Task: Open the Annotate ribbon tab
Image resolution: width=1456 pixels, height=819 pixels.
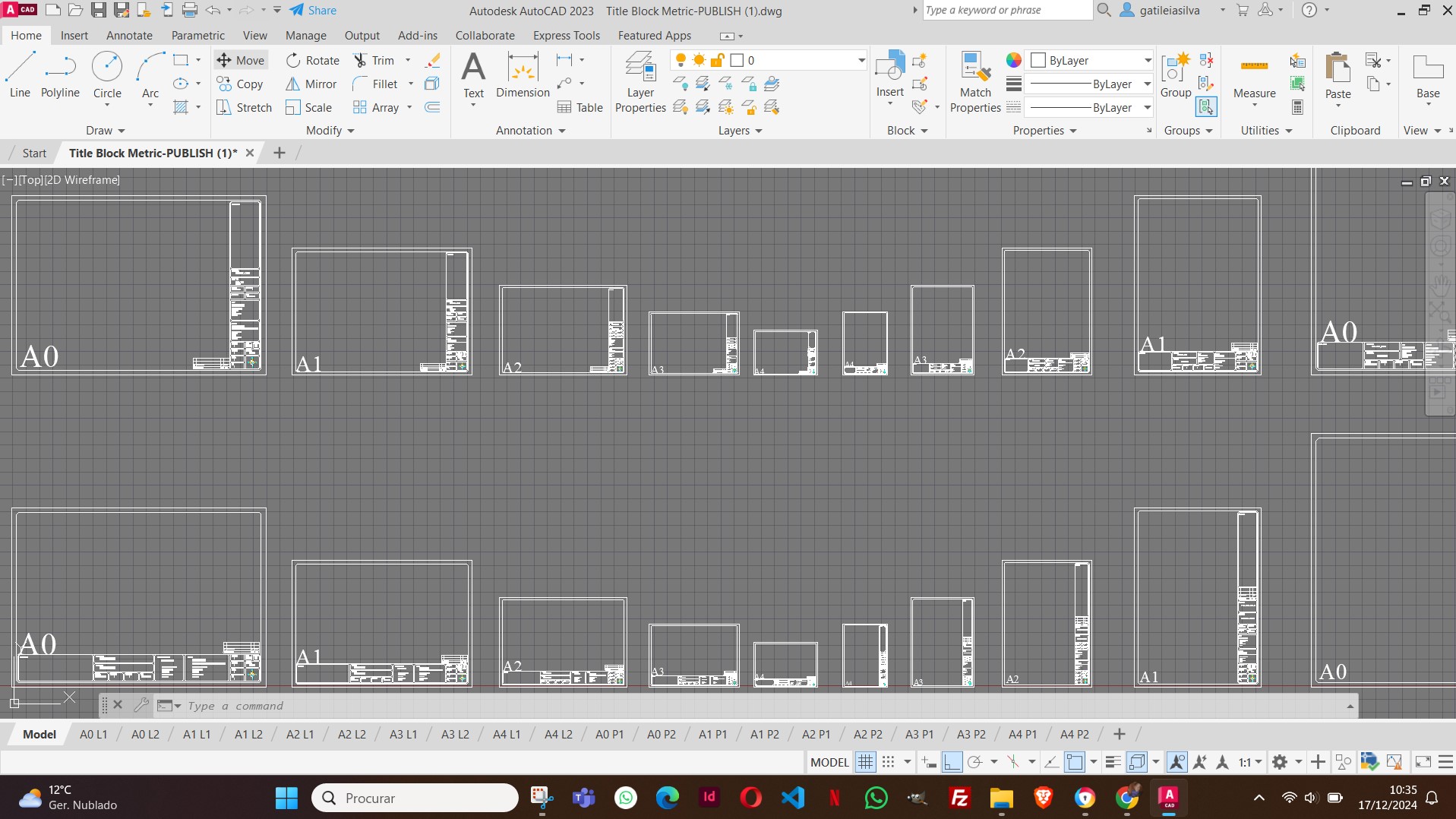Action: pos(129,35)
